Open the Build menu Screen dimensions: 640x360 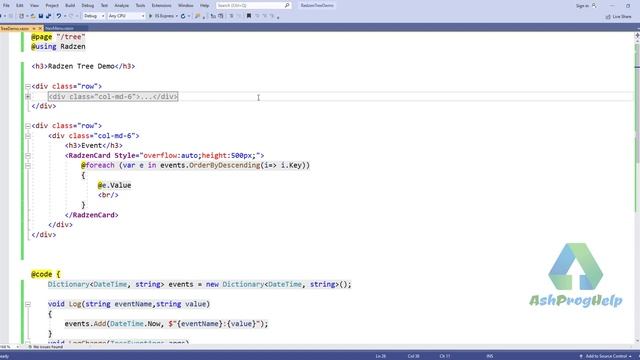(70, 6)
